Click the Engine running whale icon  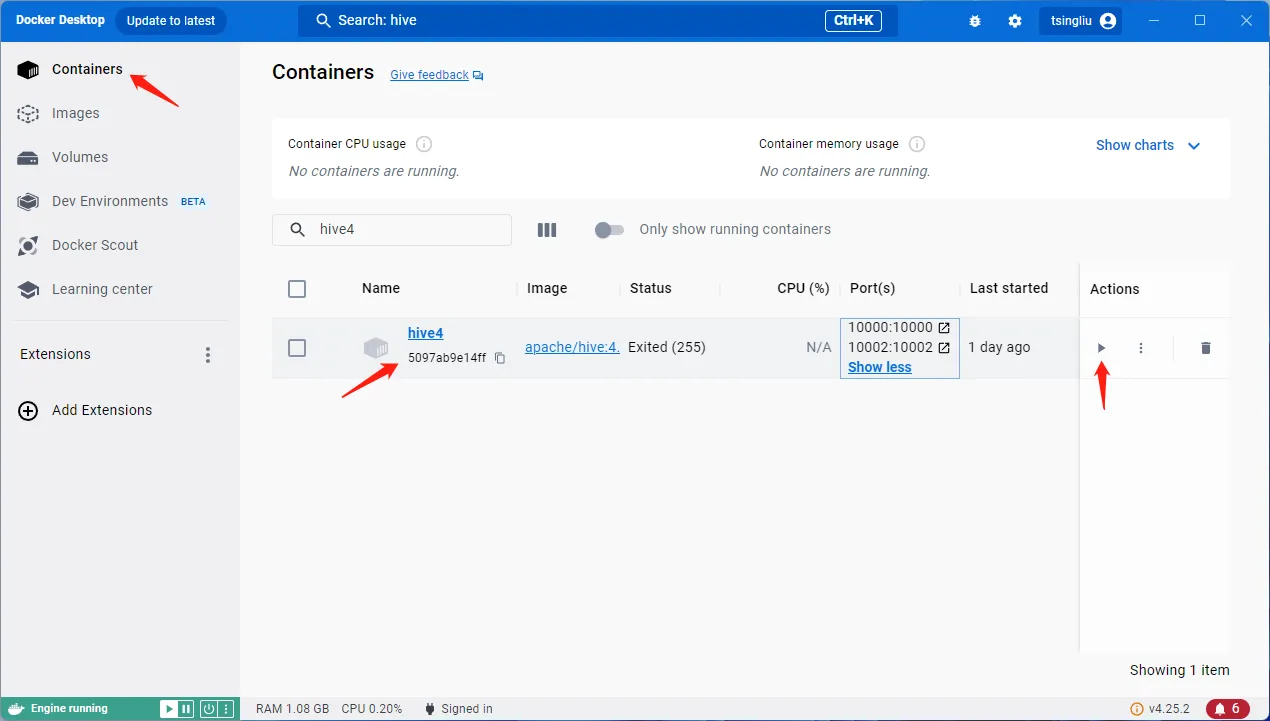coord(15,709)
